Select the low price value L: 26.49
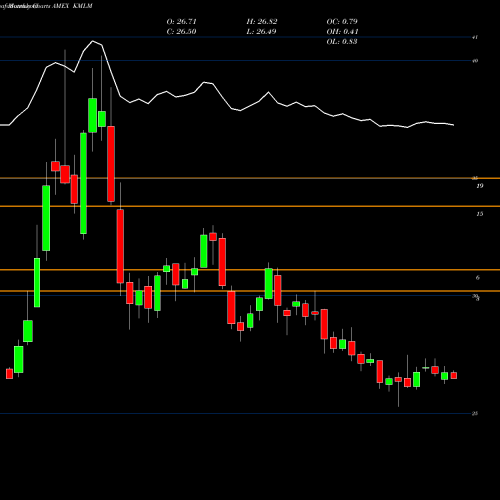 click(x=261, y=32)
